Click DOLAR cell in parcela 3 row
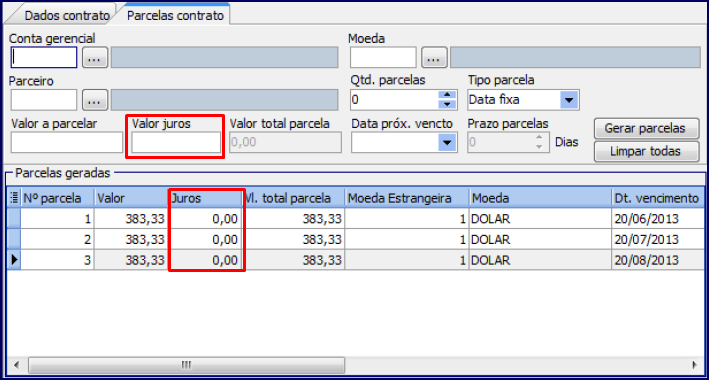 (540, 260)
